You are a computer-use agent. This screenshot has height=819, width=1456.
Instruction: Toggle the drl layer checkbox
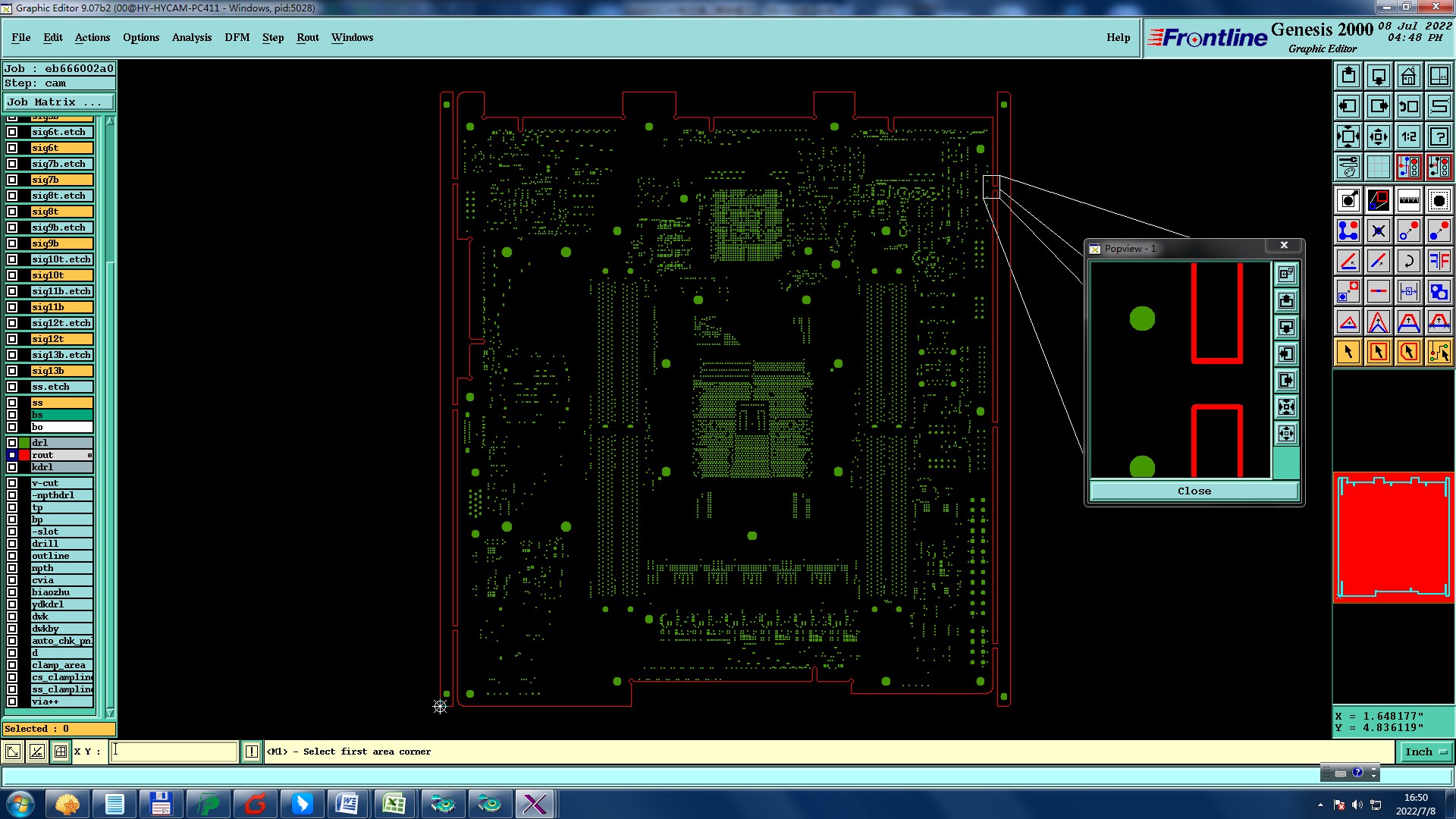pyautogui.click(x=12, y=443)
